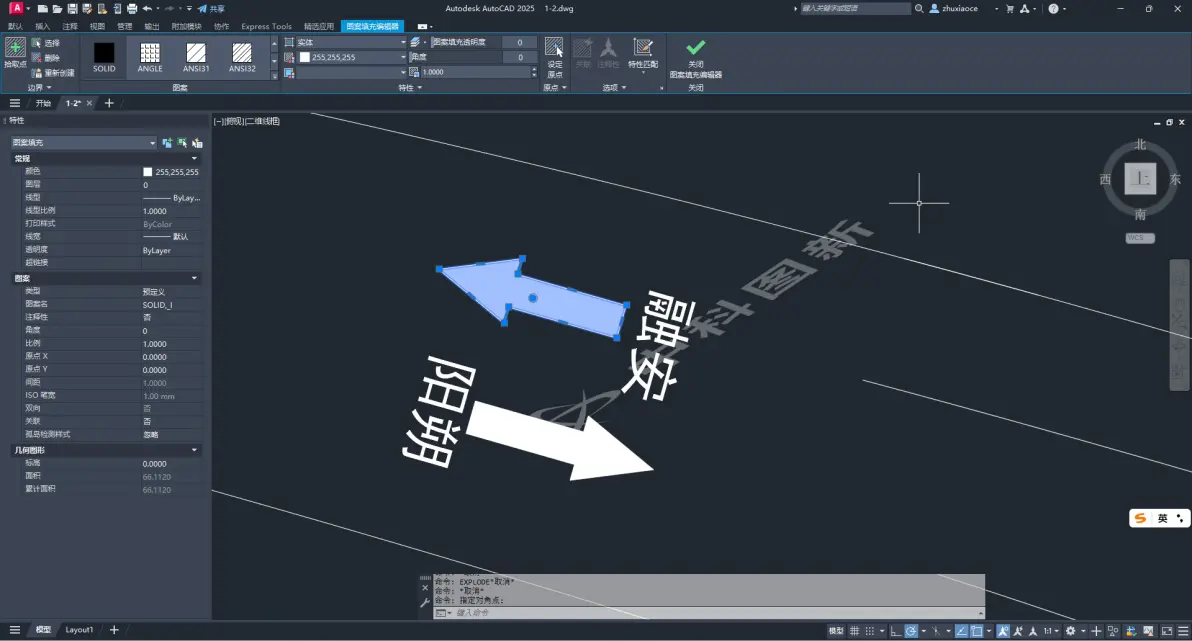1192x641 pixels.
Task: Click 重新创建 recreate boundary button
Action: [x=52, y=72]
